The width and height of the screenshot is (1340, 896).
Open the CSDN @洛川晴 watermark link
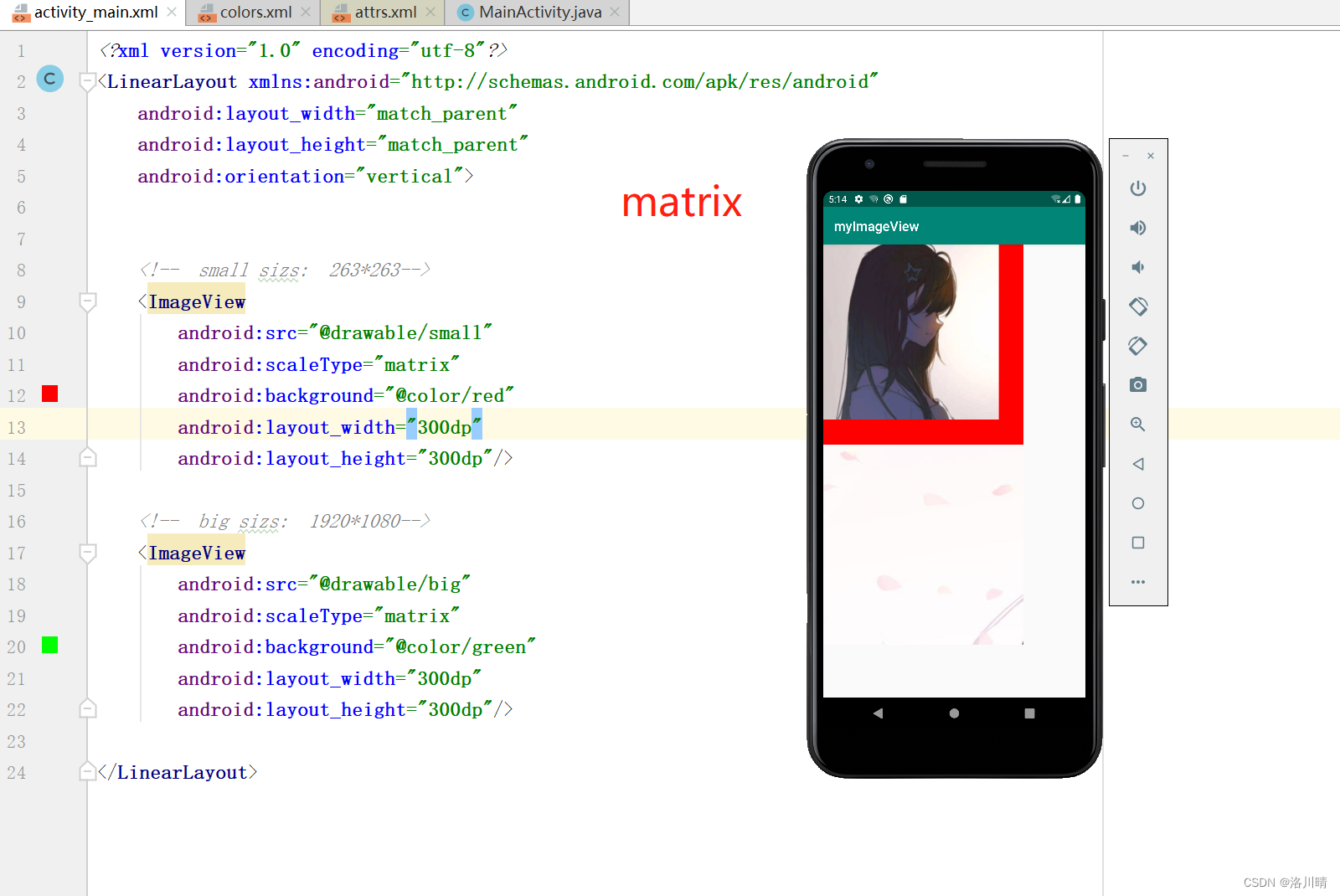tap(1284, 882)
